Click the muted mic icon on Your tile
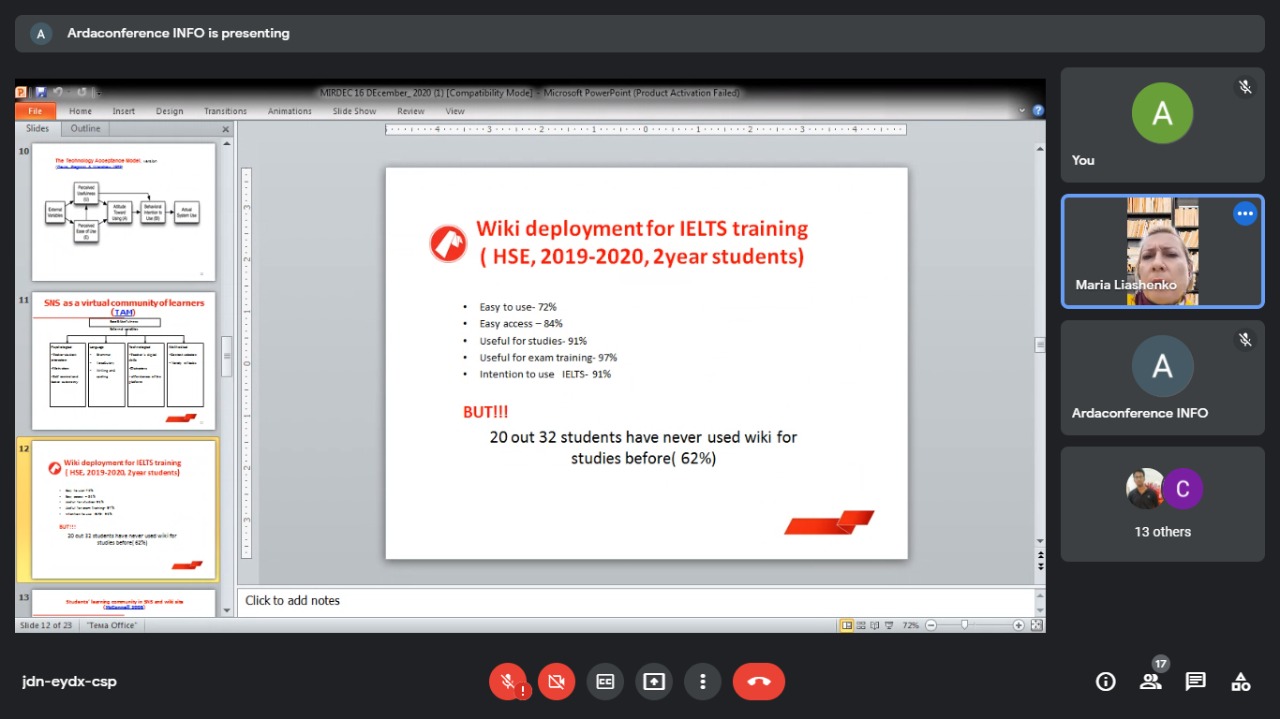The height and width of the screenshot is (719, 1280). coord(1245,87)
